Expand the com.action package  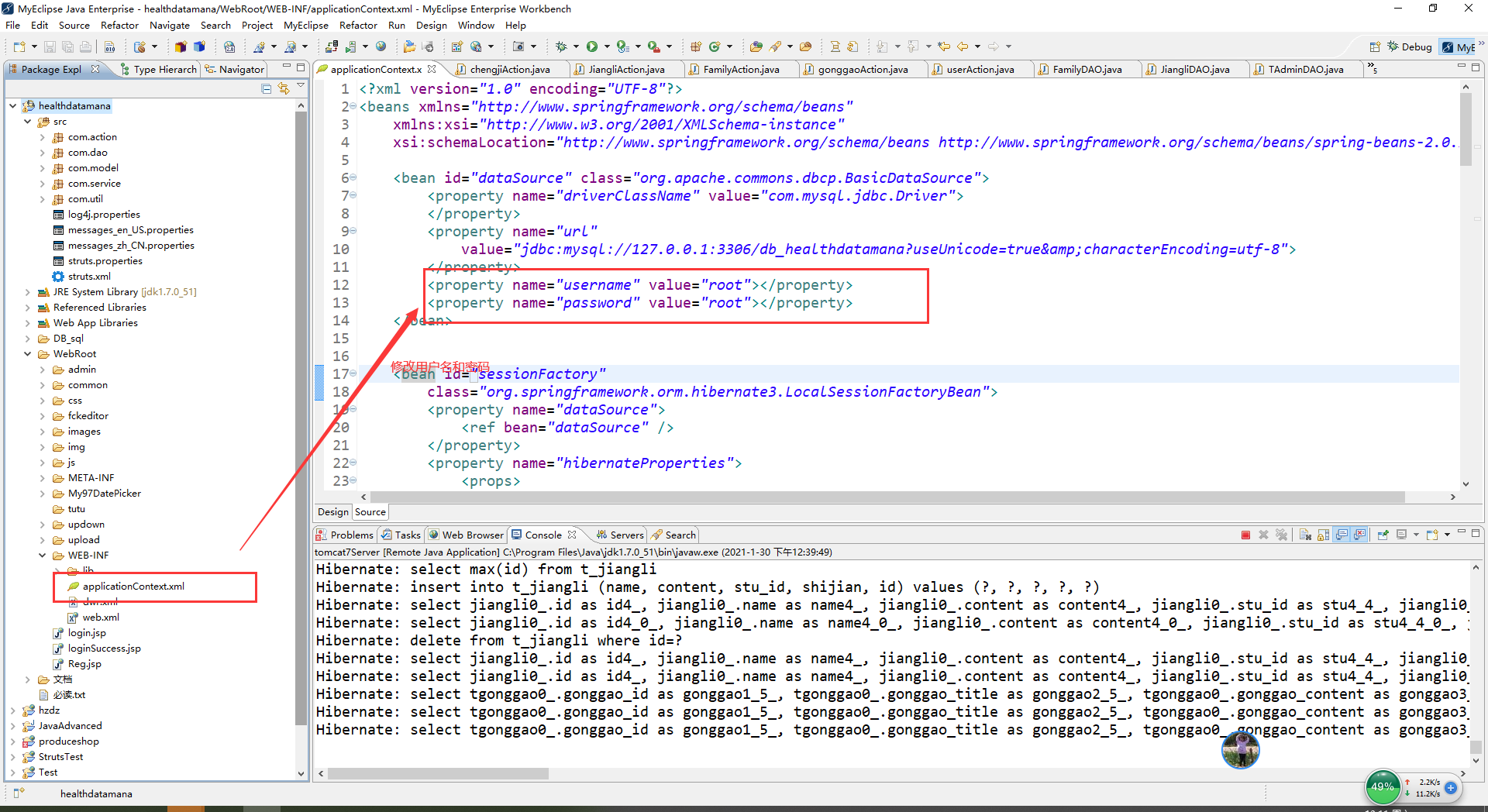(43, 137)
